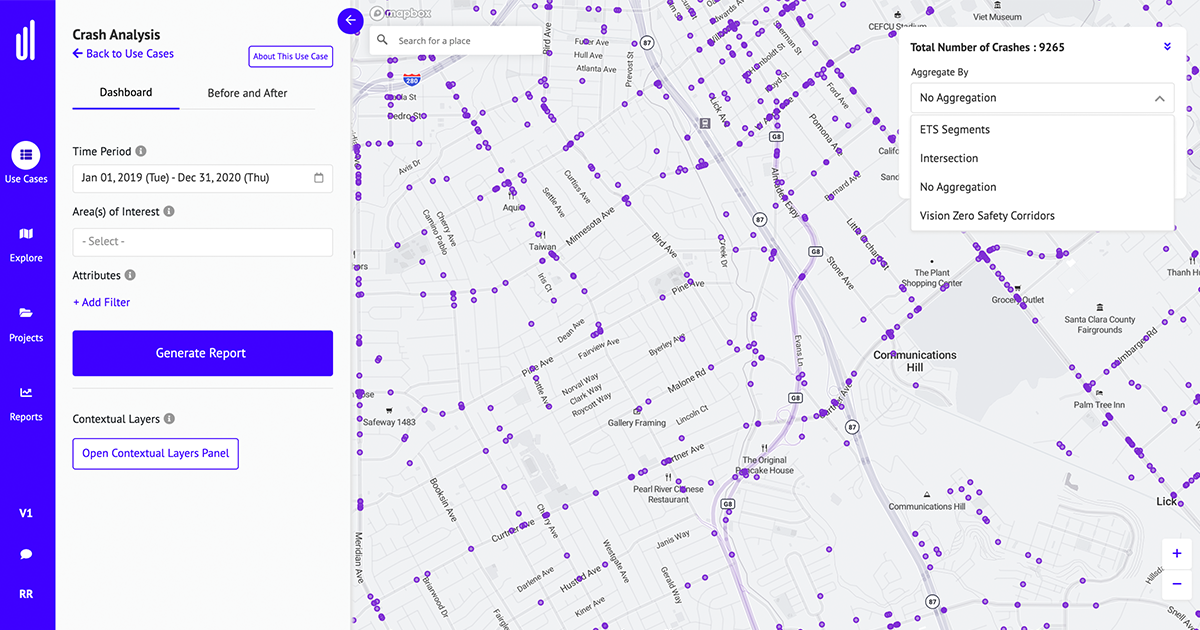Click the Generate Report button
Screen dimensions: 1200x630
[202, 353]
